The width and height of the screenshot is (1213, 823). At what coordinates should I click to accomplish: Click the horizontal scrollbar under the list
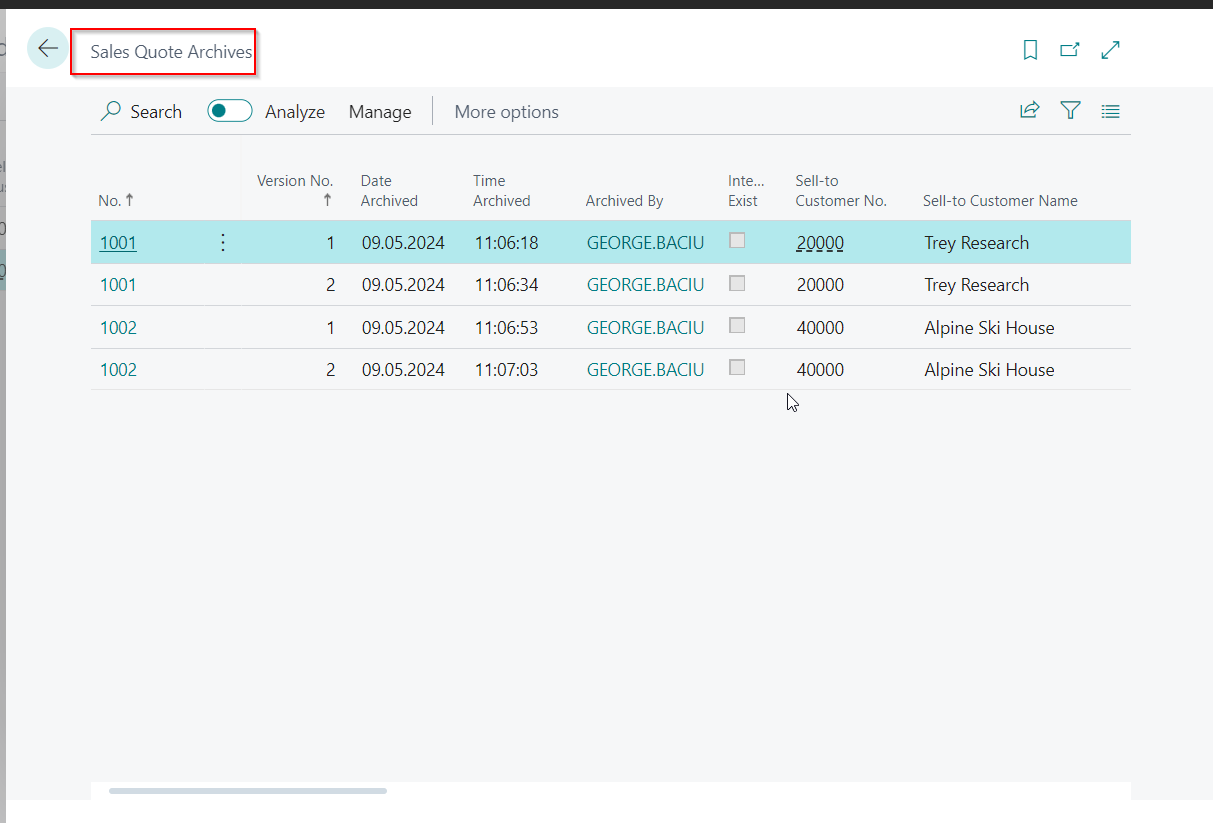[248, 791]
